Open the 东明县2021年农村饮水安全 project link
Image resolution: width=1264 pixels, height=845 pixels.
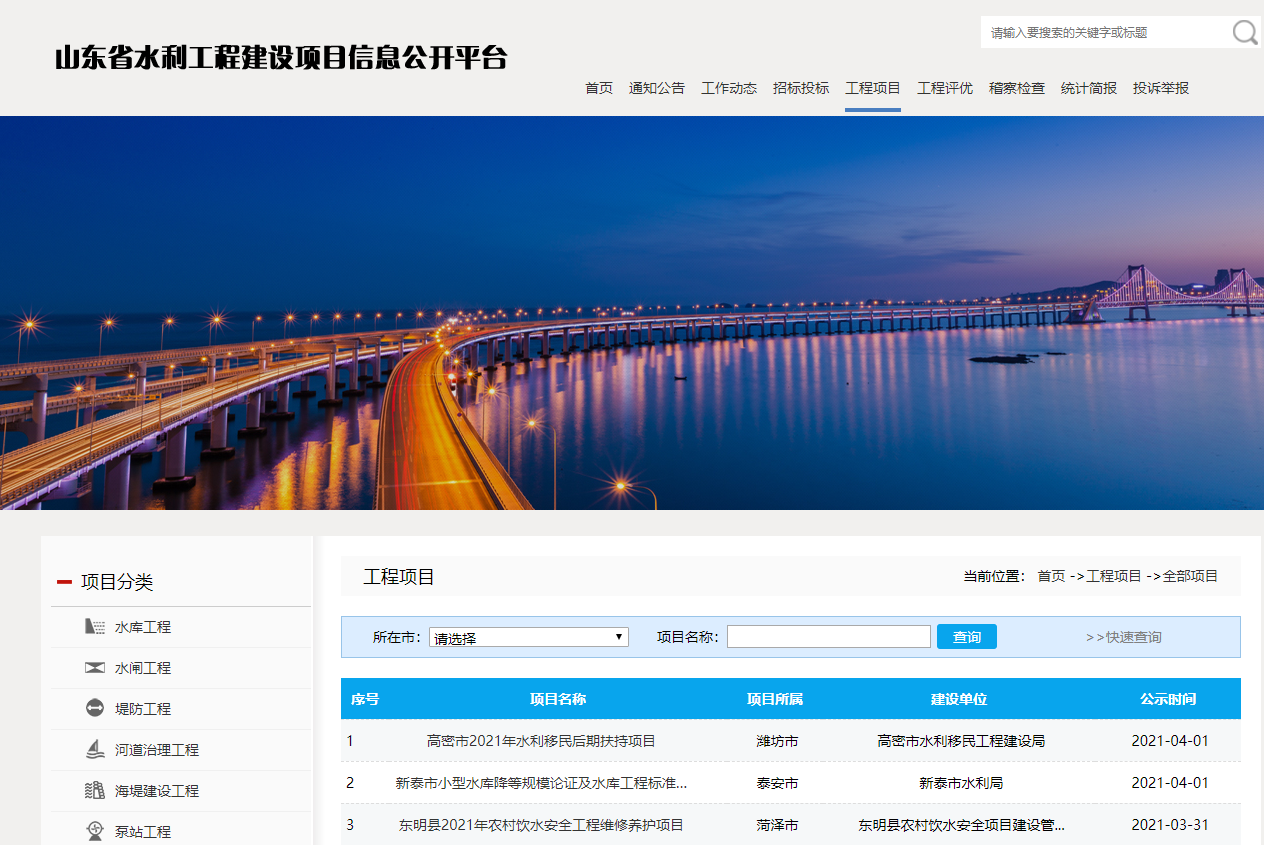[x=541, y=825]
